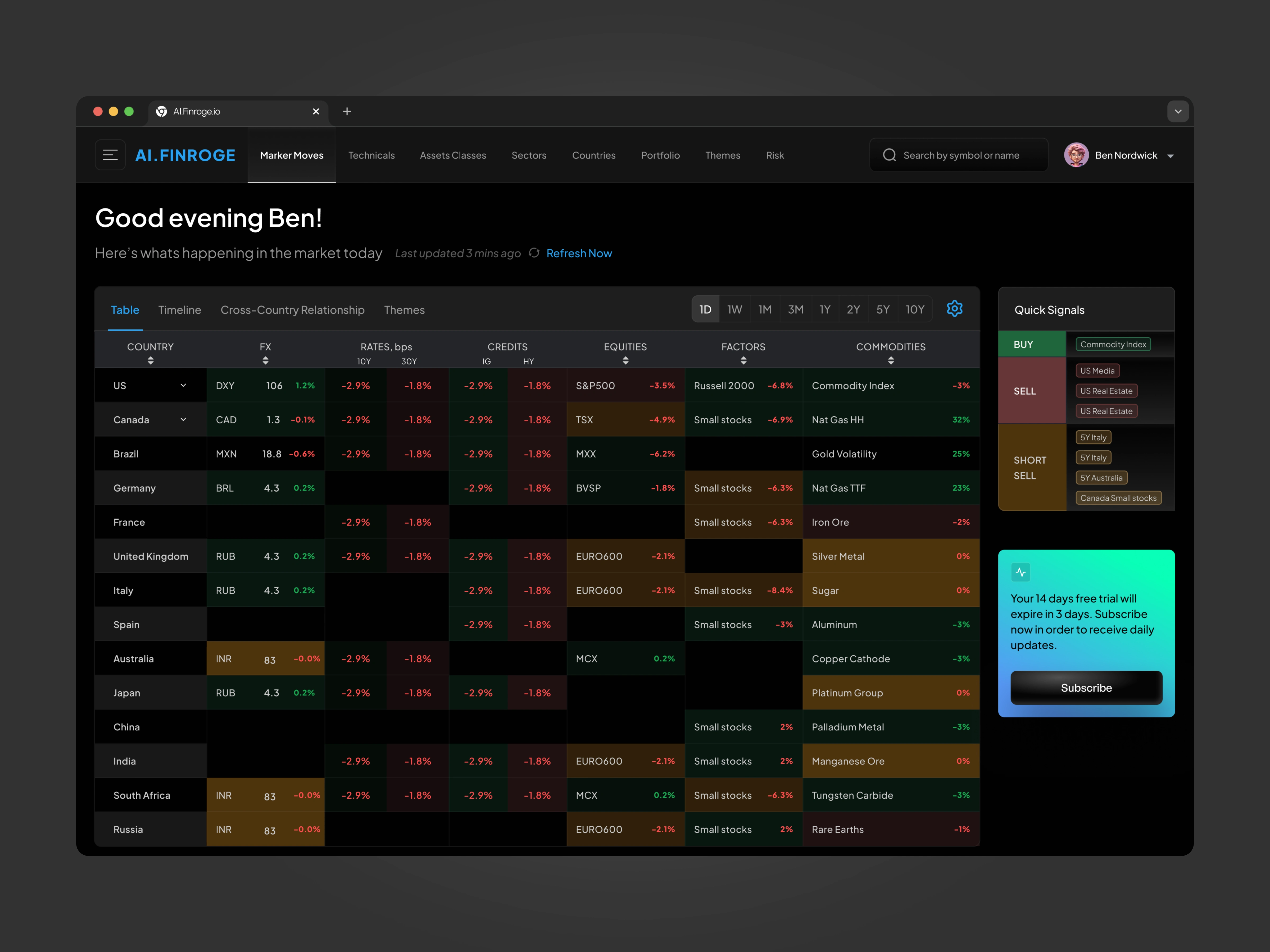This screenshot has height=952, width=1270.
Task: Click the Refresh Now link
Action: (579, 253)
